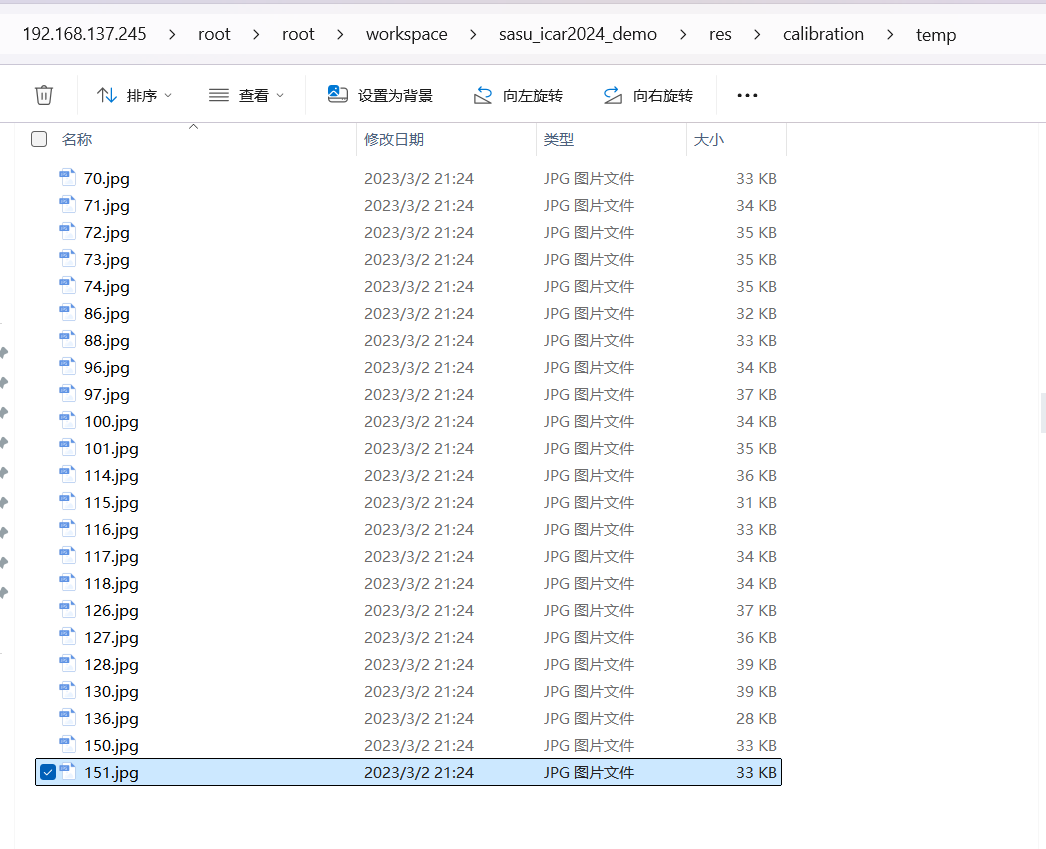Open the three-dots more options menu

point(747,95)
